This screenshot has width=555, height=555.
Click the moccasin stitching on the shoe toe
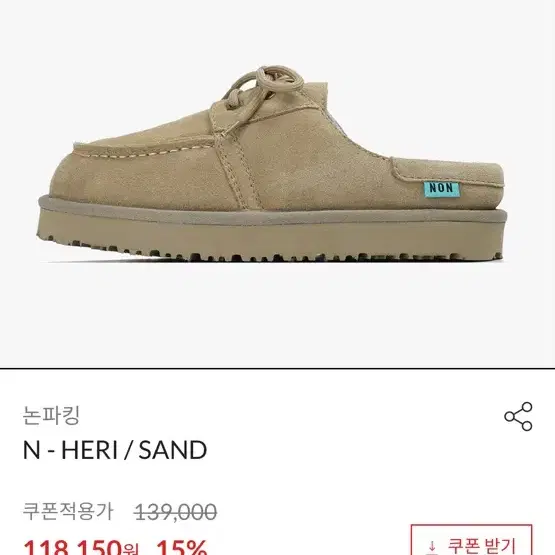point(143,152)
